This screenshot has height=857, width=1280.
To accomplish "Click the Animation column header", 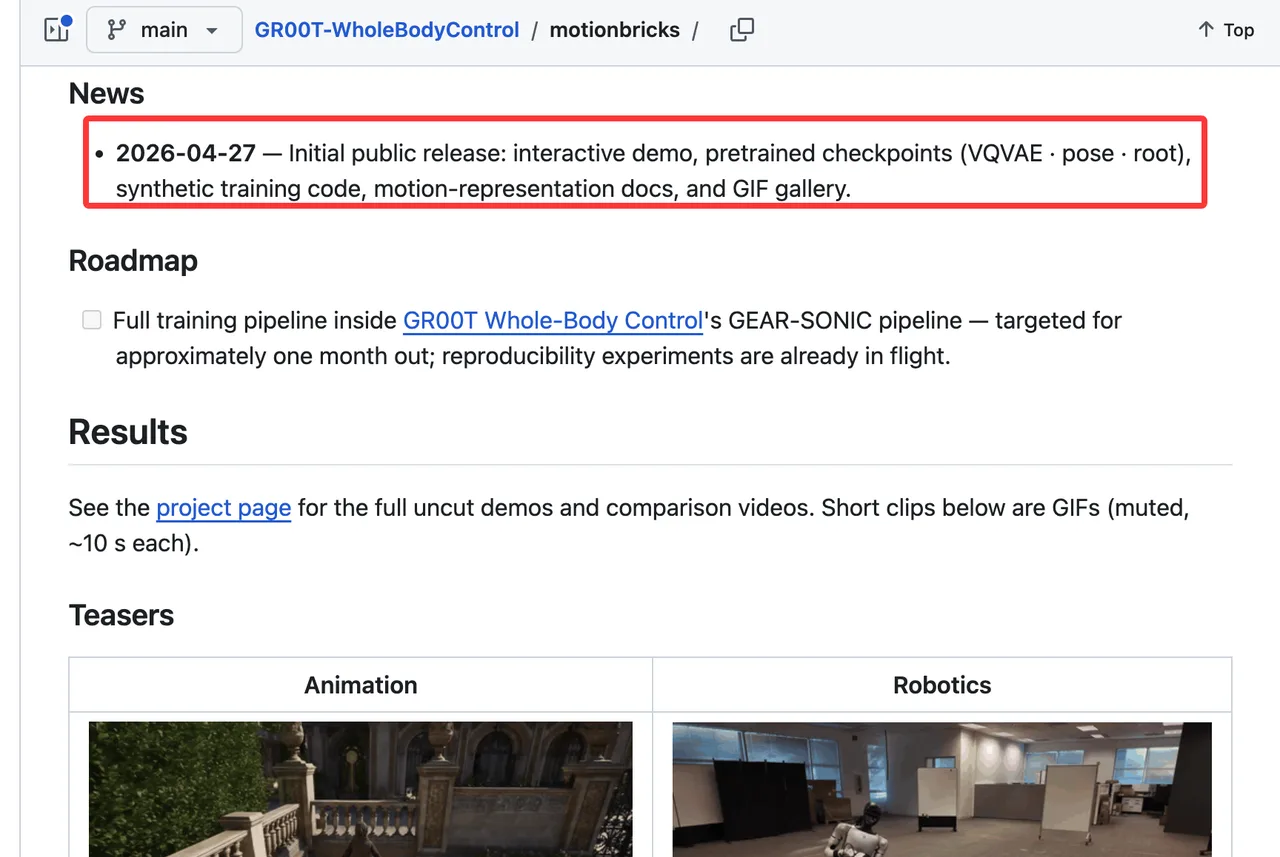I will click(x=361, y=685).
